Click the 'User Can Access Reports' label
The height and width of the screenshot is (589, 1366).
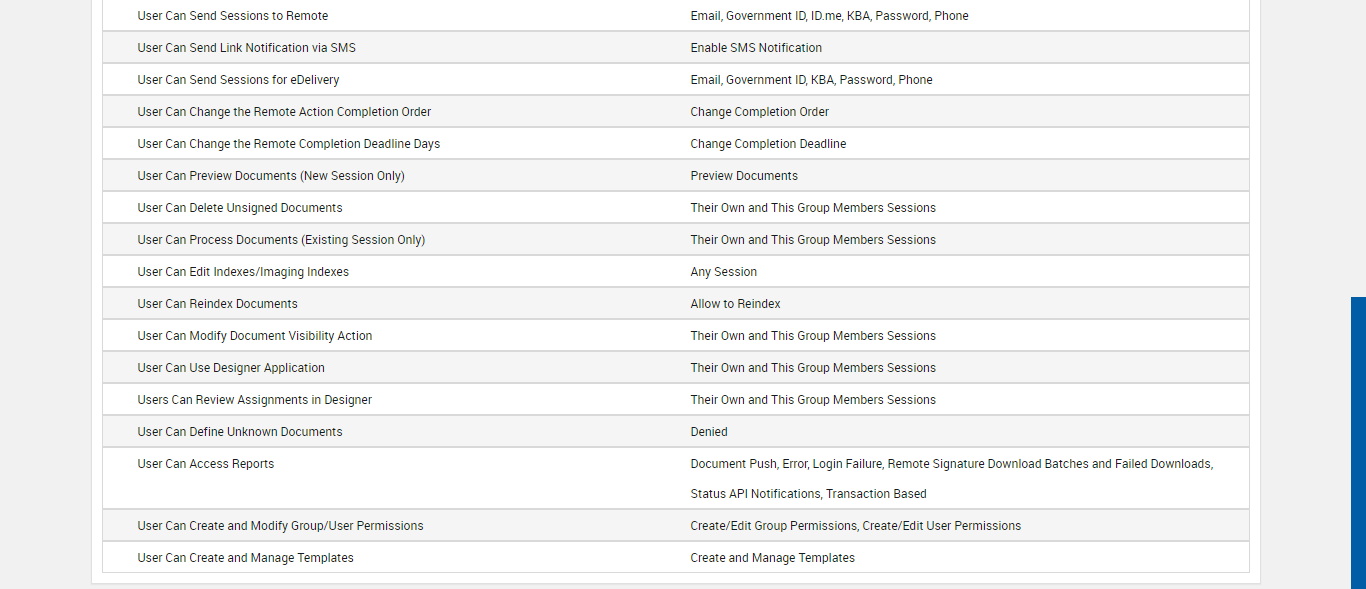[x=205, y=464]
